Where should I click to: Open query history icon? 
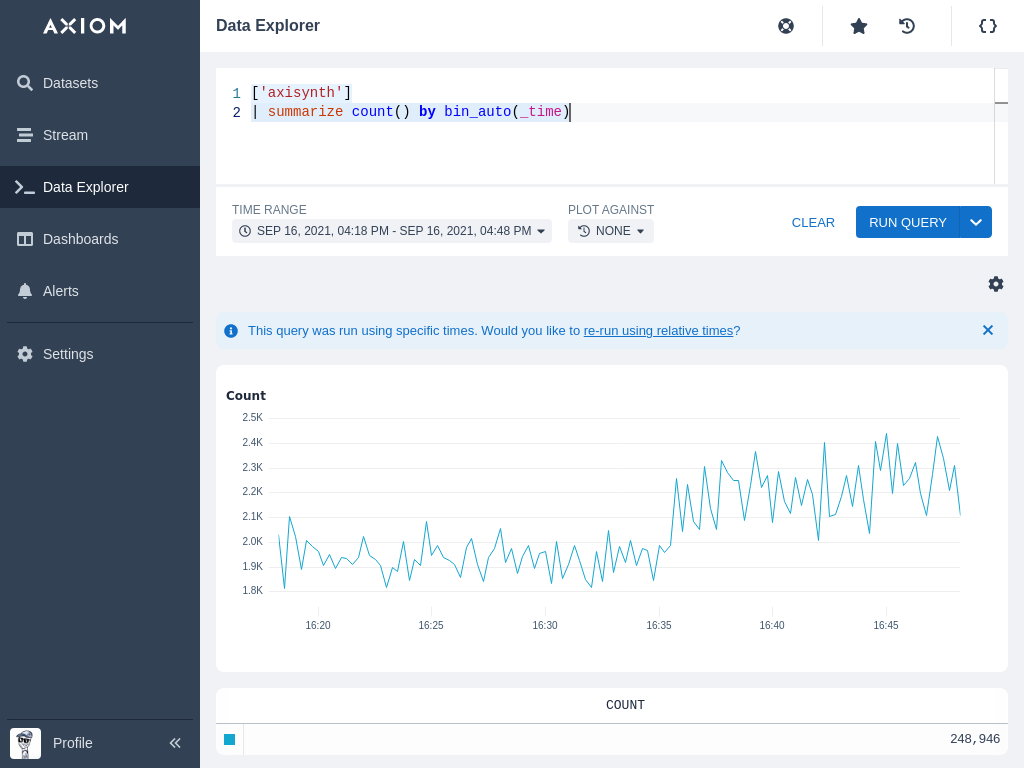point(907,26)
